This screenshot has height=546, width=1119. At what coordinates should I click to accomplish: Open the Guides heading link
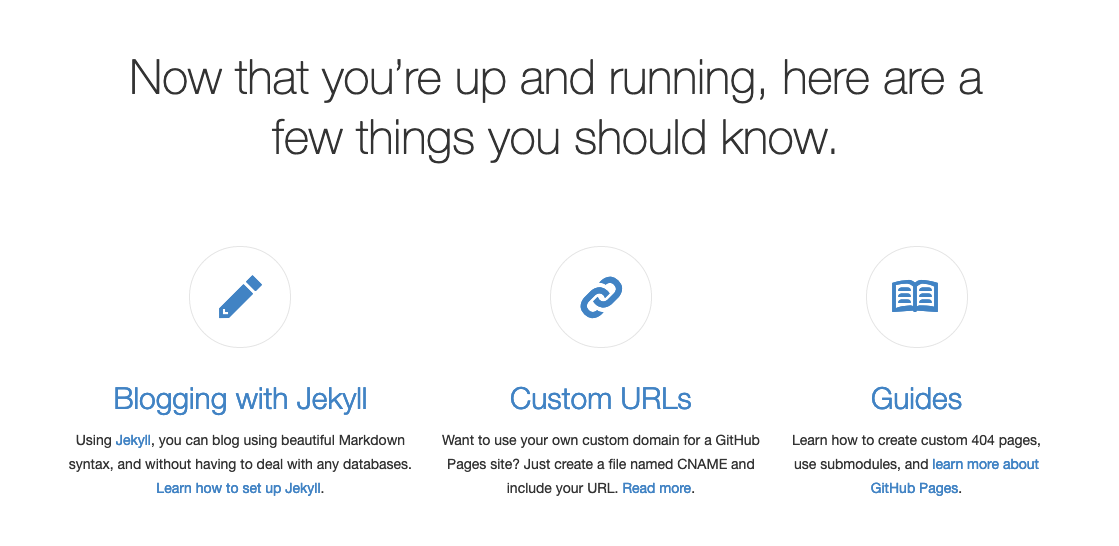pyautogui.click(x=916, y=399)
